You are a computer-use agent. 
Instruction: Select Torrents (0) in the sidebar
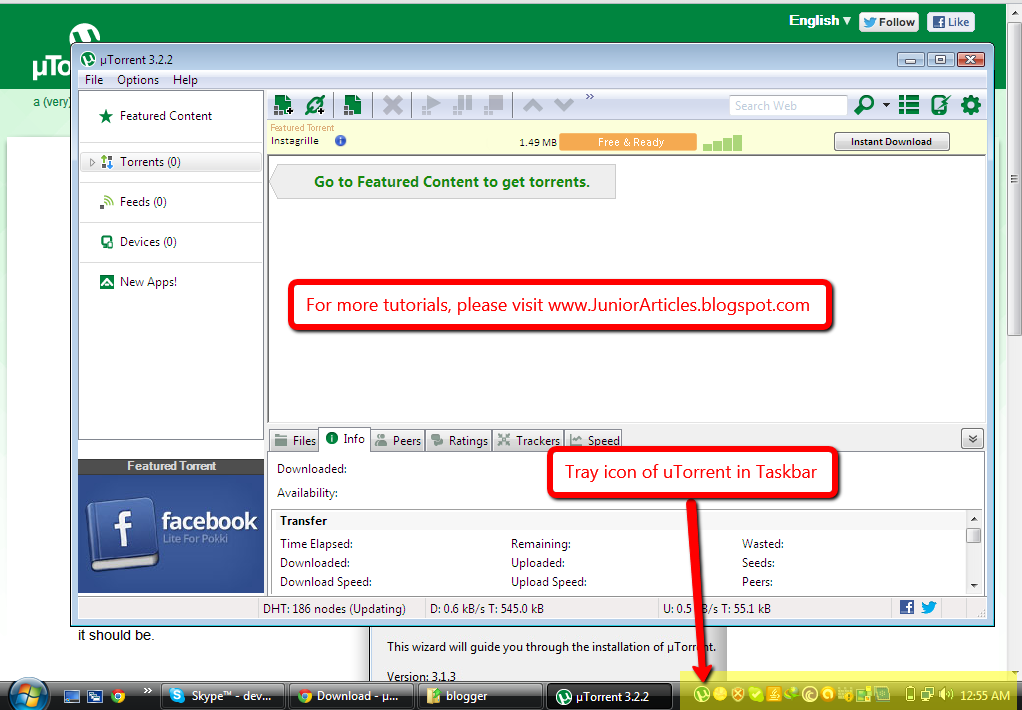pos(171,162)
